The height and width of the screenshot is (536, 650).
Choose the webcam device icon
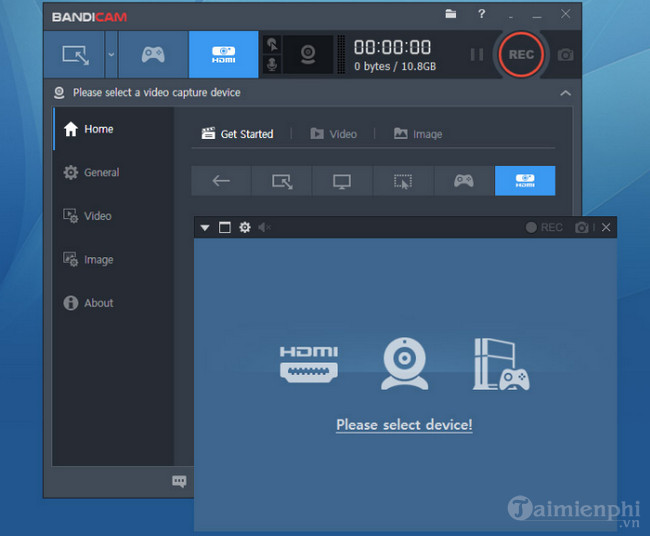click(404, 363)
